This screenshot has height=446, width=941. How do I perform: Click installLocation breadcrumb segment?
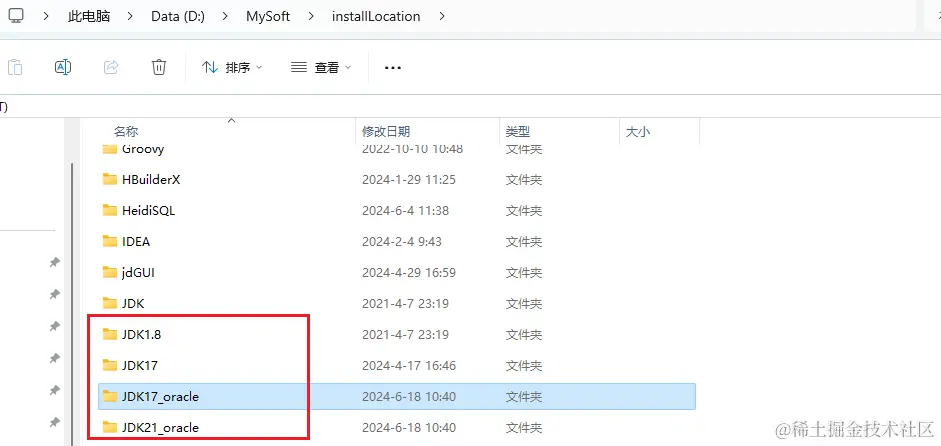tap(376, 16)
